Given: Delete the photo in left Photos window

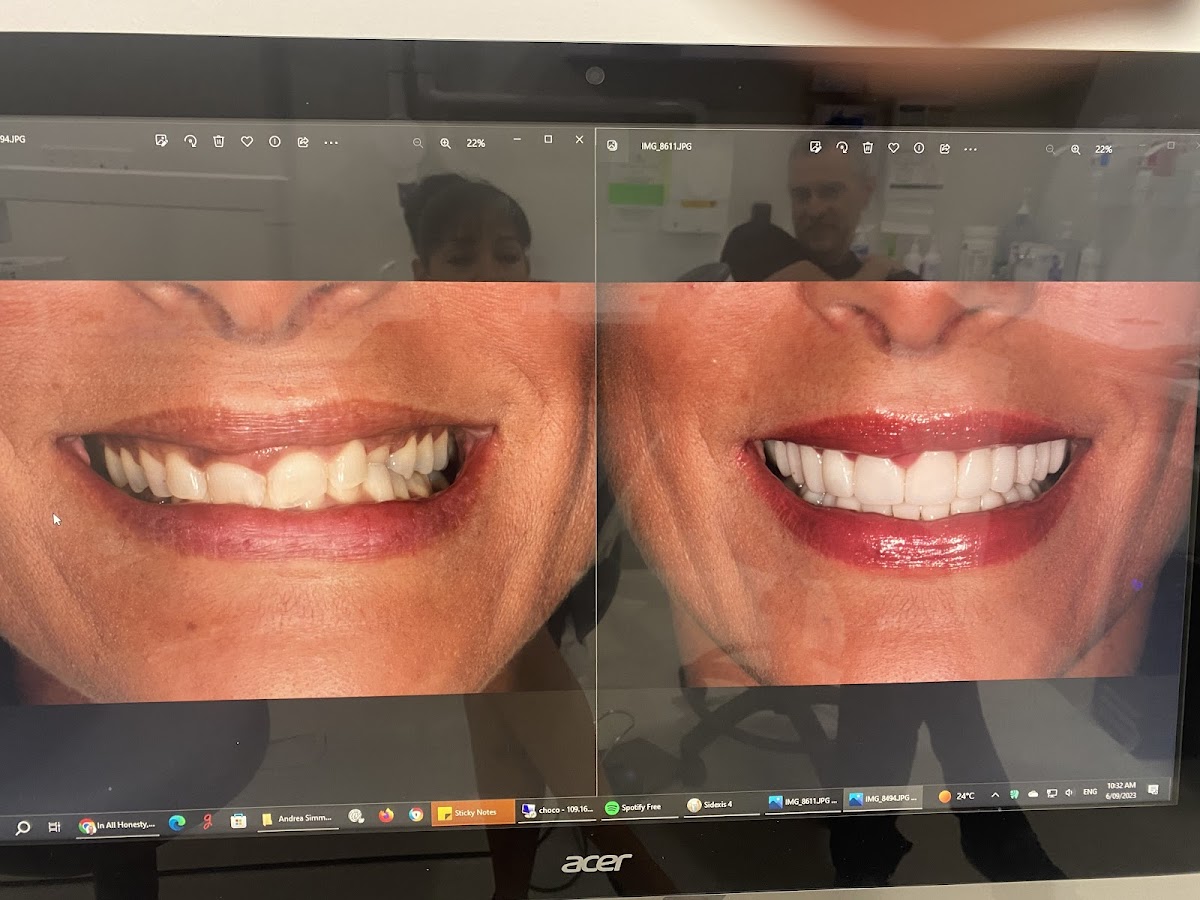Looking at the screenshot, I should 218,141.
